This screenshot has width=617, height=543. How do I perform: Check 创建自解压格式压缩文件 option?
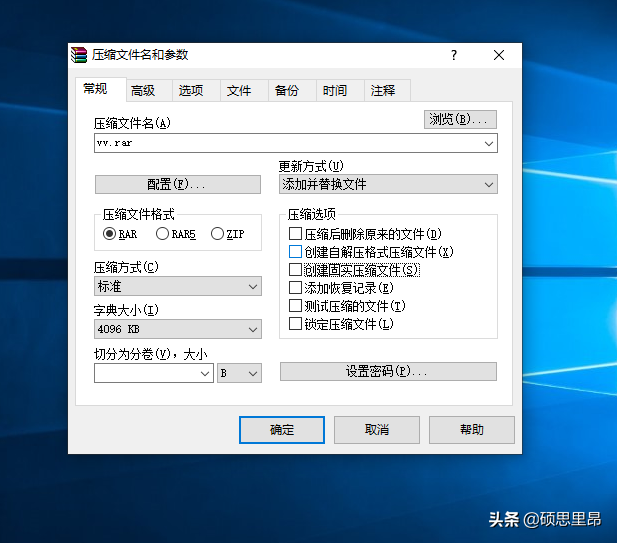tap(295, 252)
